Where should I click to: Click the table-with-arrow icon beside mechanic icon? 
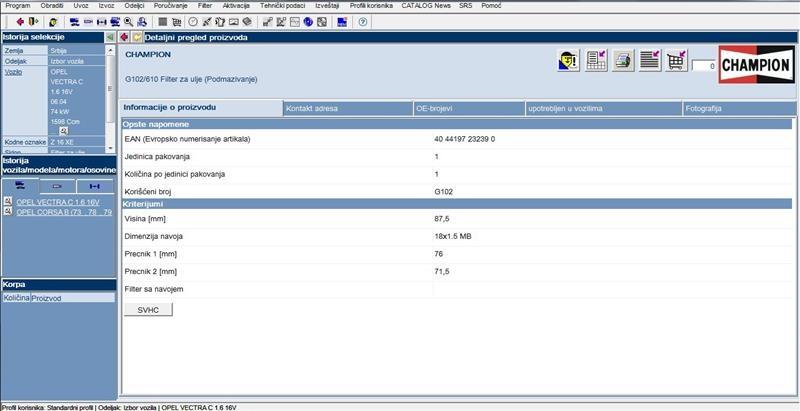pyautogui.click(x=596, y=61)
